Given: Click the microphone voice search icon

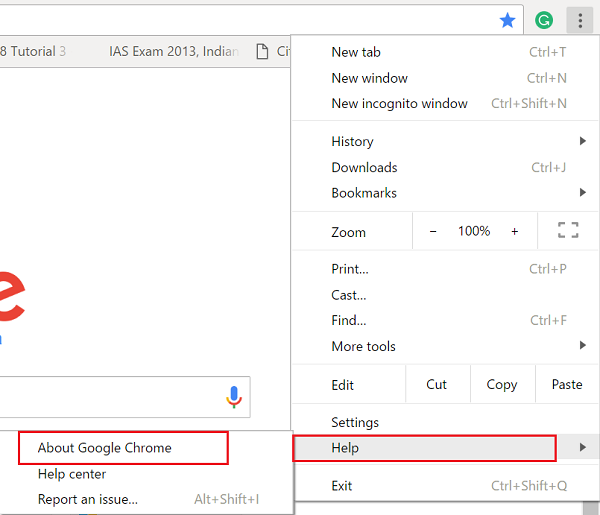Looking at the screenshot, I should click(234, 397).
